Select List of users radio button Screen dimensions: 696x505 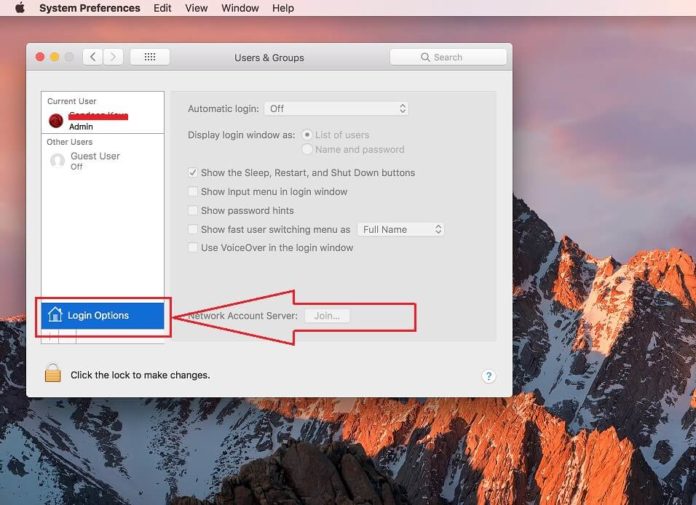pyautogui.click(x=307, y=134)
